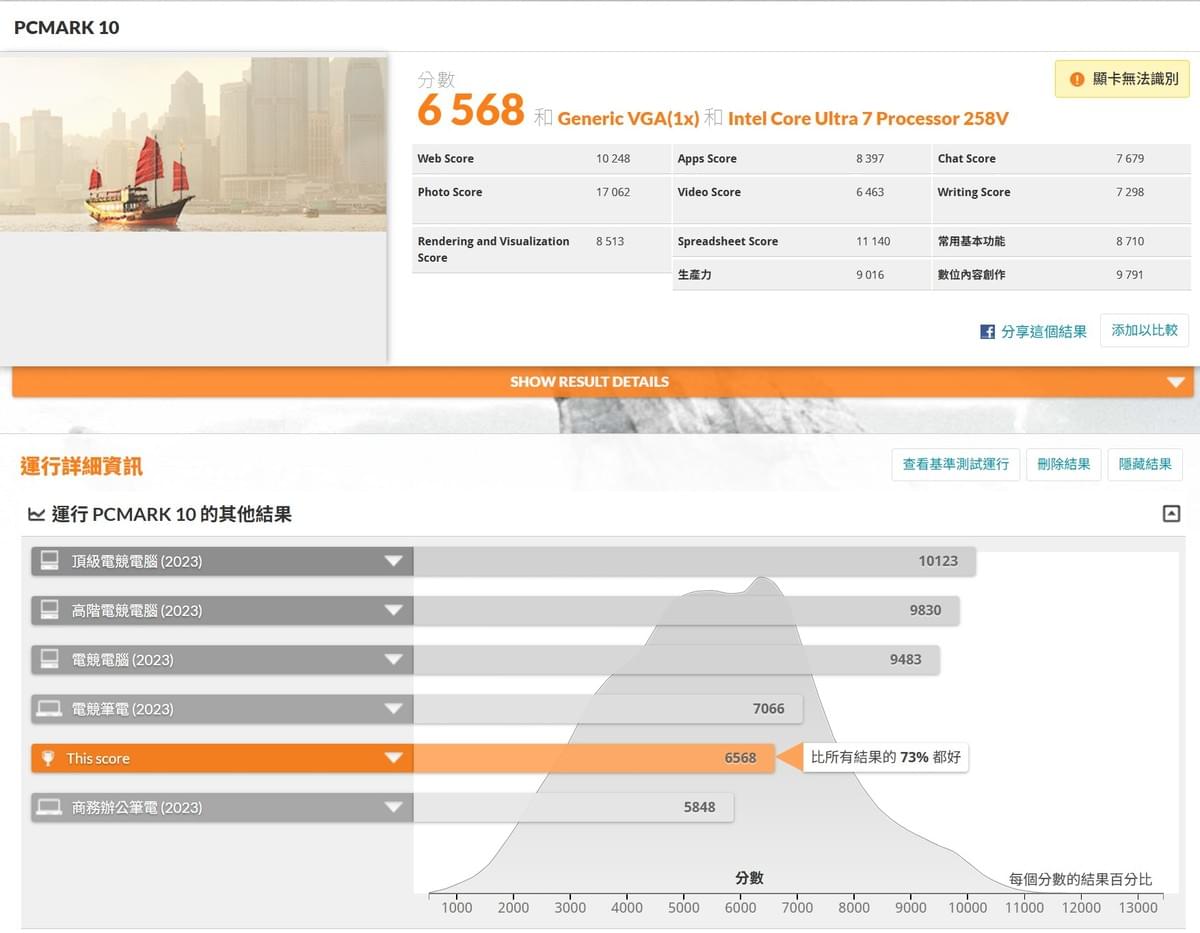Click the 數位內容創作 label
Image resolution: width=1200 pixels, height=933 pixels.
pos(971,274)
